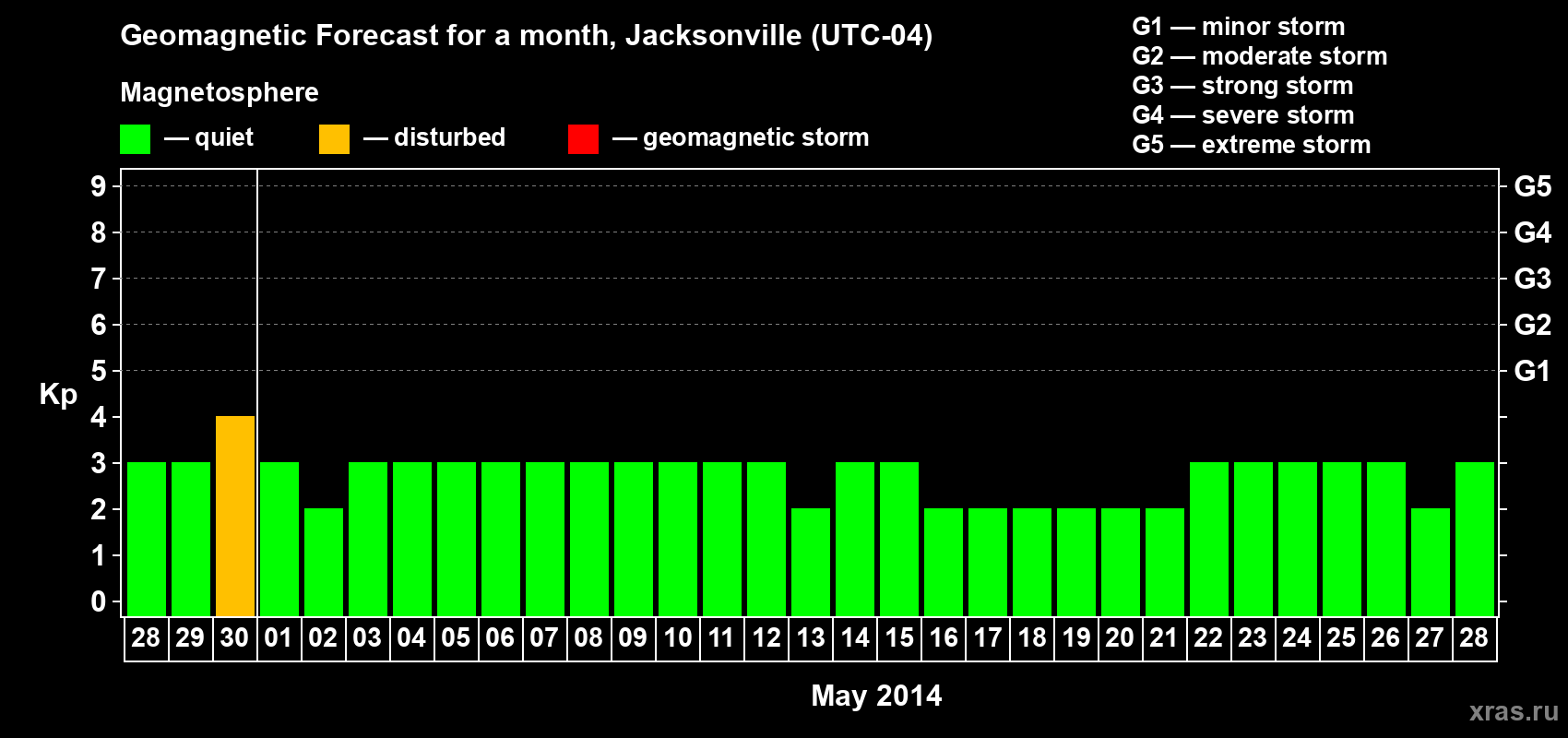The width and height of the screenshot is (1568, 738).
Task: Click the 'May 2014' month label
Action: [x=876, y=696]
